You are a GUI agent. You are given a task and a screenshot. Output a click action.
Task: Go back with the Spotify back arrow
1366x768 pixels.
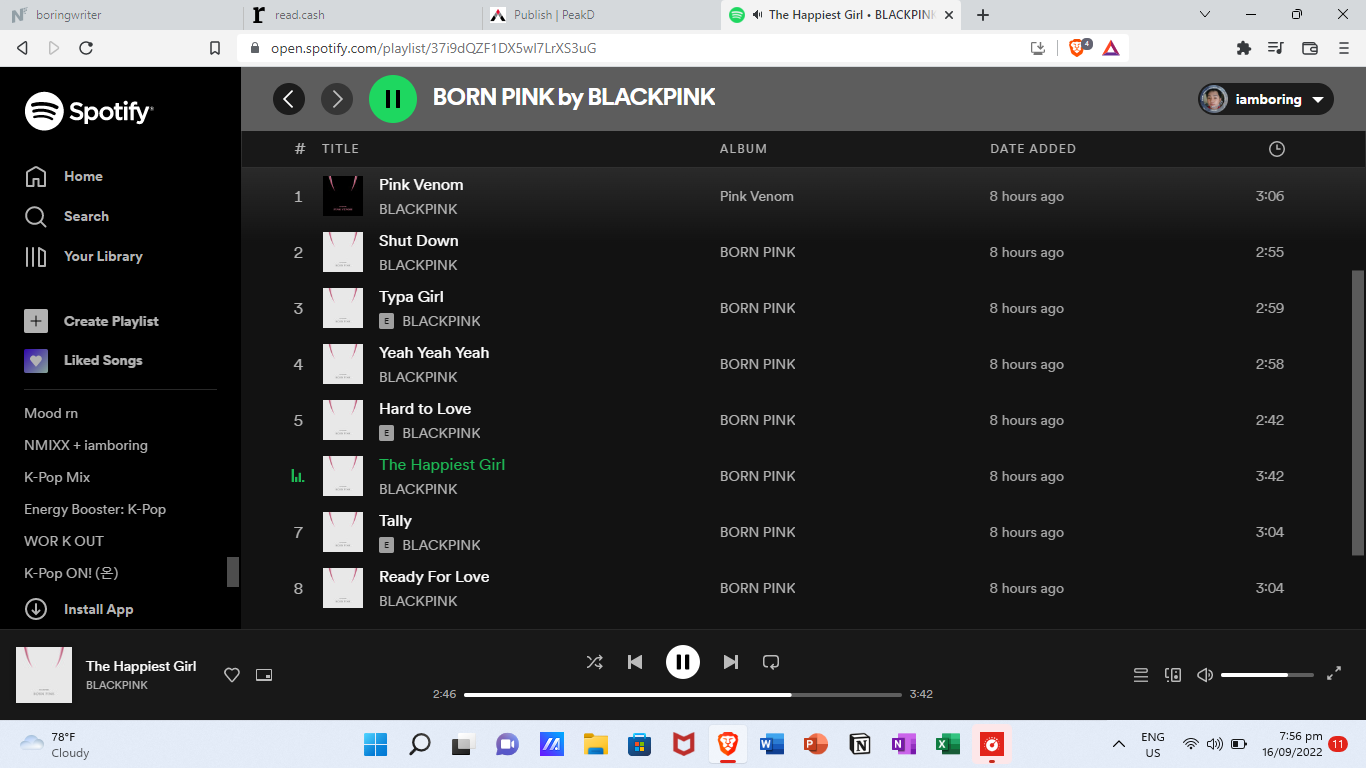(x=289, y=98)
